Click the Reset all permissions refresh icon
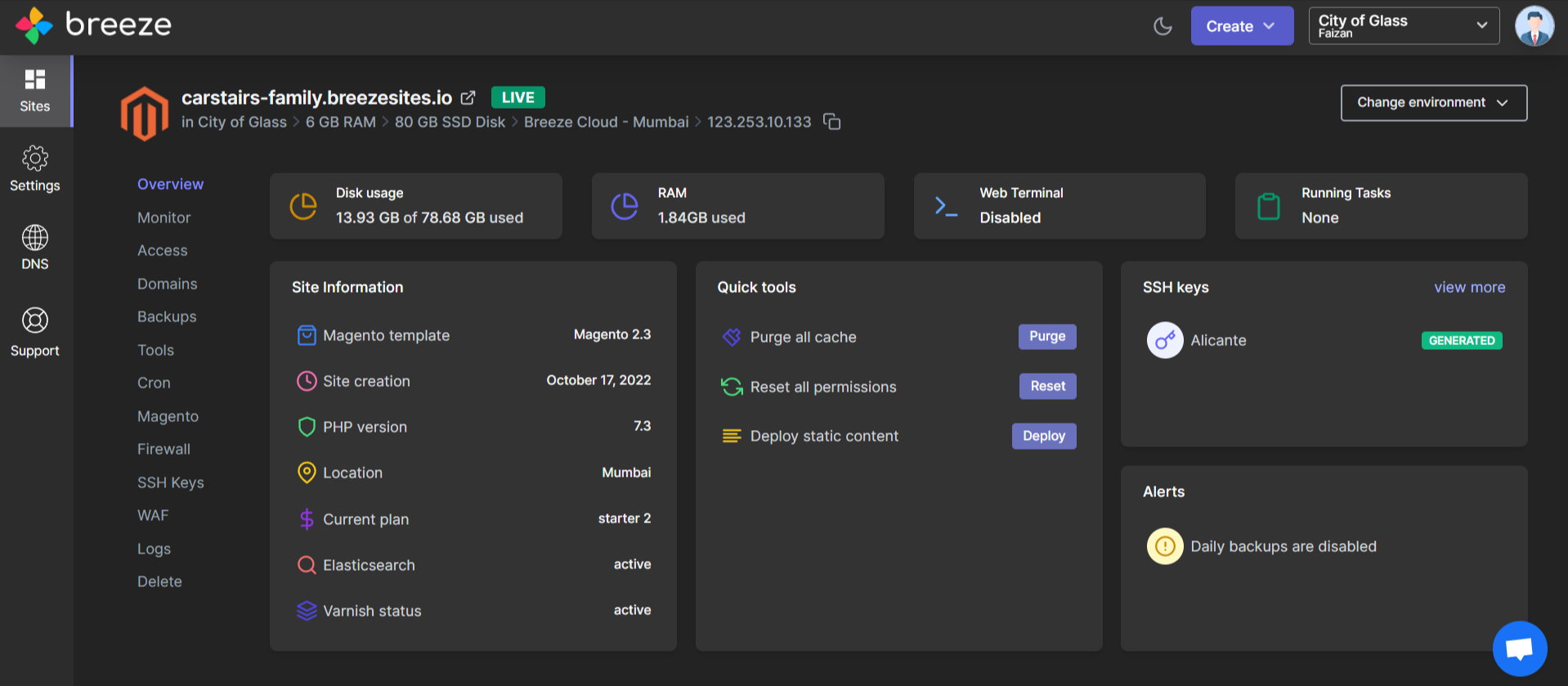 [732, 387]
